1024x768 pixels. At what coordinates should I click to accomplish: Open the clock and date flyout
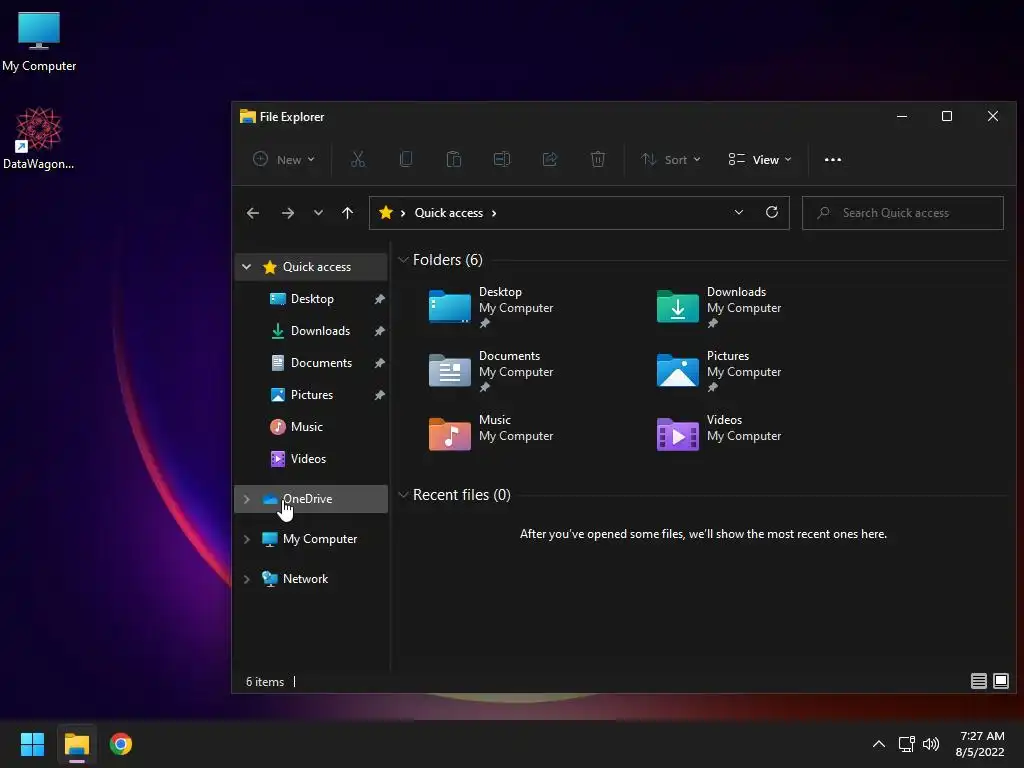[x=980, y=744]
